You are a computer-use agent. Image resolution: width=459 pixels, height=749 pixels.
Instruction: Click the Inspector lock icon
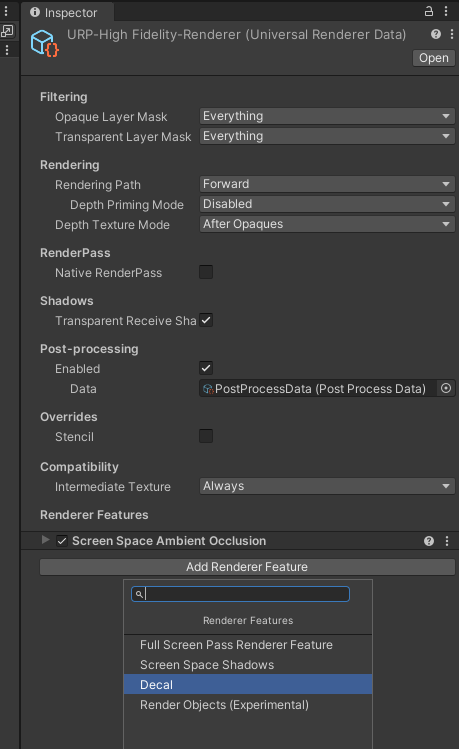(429, 11)
